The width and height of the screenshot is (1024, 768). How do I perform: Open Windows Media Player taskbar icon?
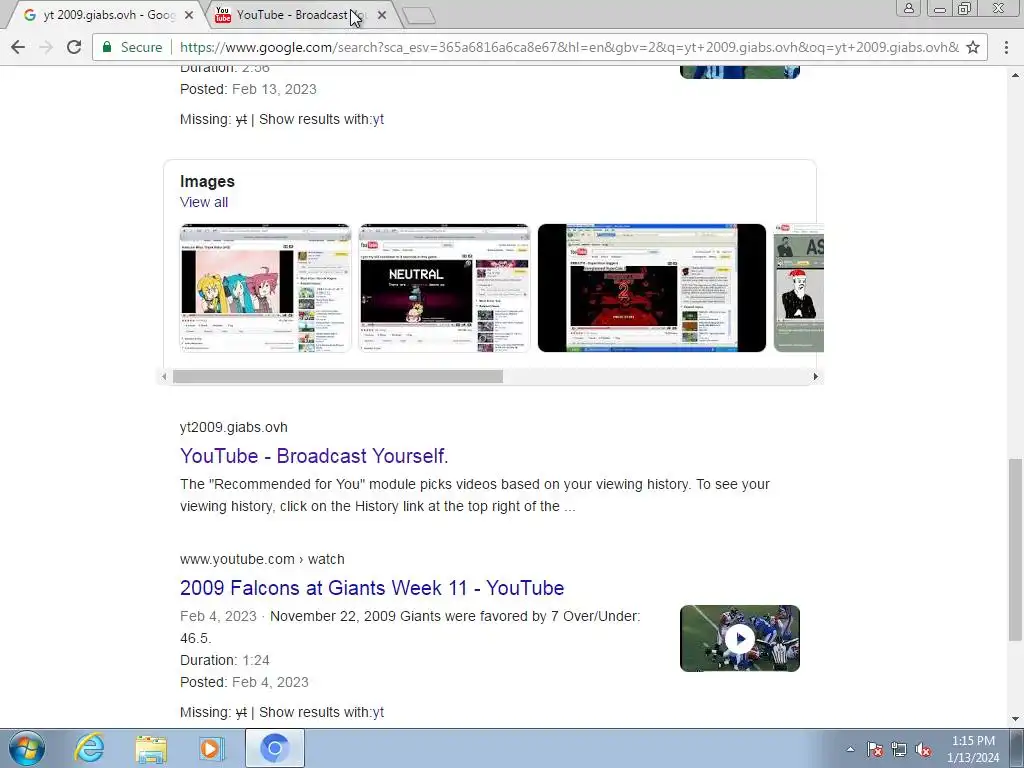click(x=212, y=748)
